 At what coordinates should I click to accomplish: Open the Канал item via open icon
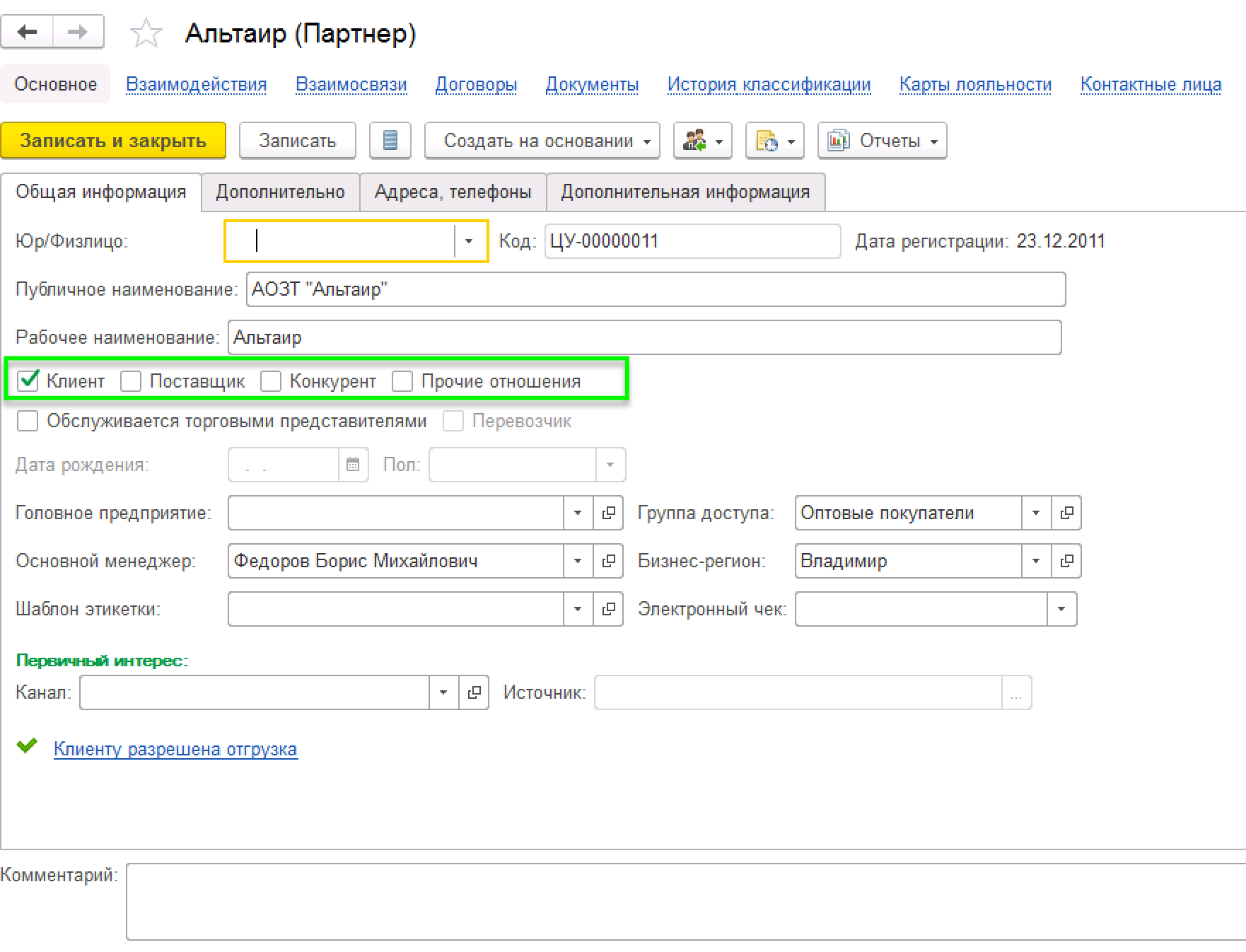474,692
